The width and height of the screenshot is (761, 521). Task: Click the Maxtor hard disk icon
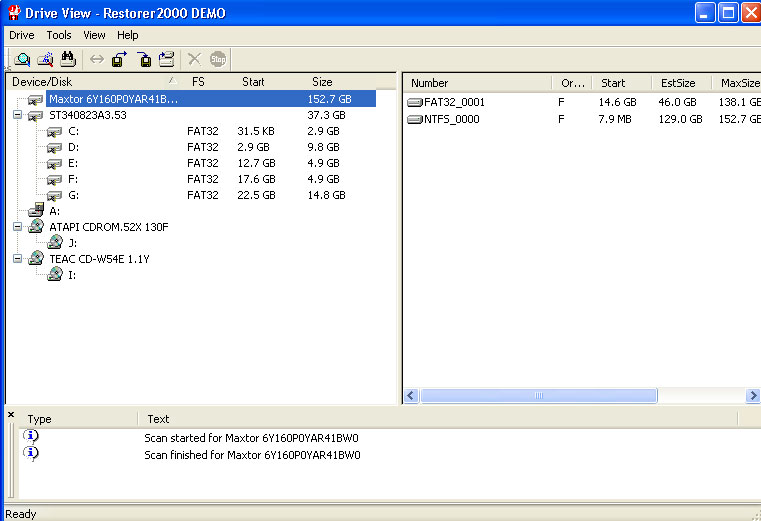click(x=35, y=100)
